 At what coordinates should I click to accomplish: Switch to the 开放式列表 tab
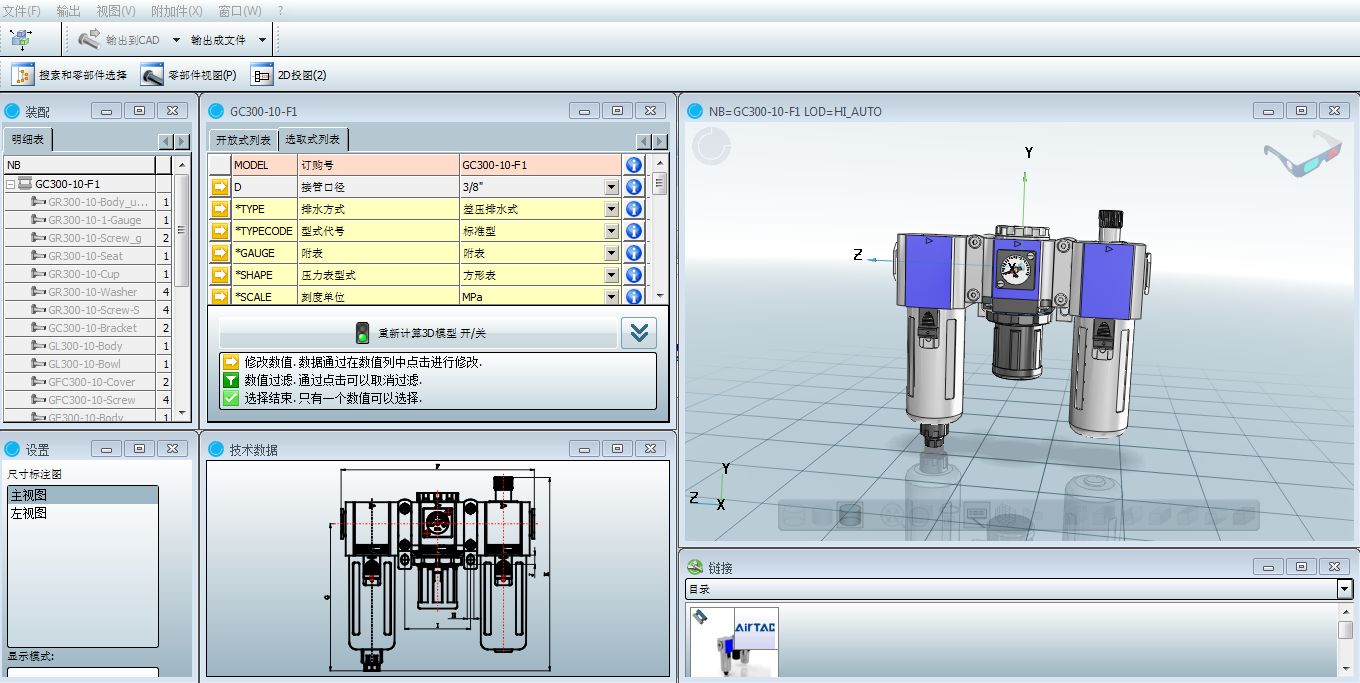[243, 140]
